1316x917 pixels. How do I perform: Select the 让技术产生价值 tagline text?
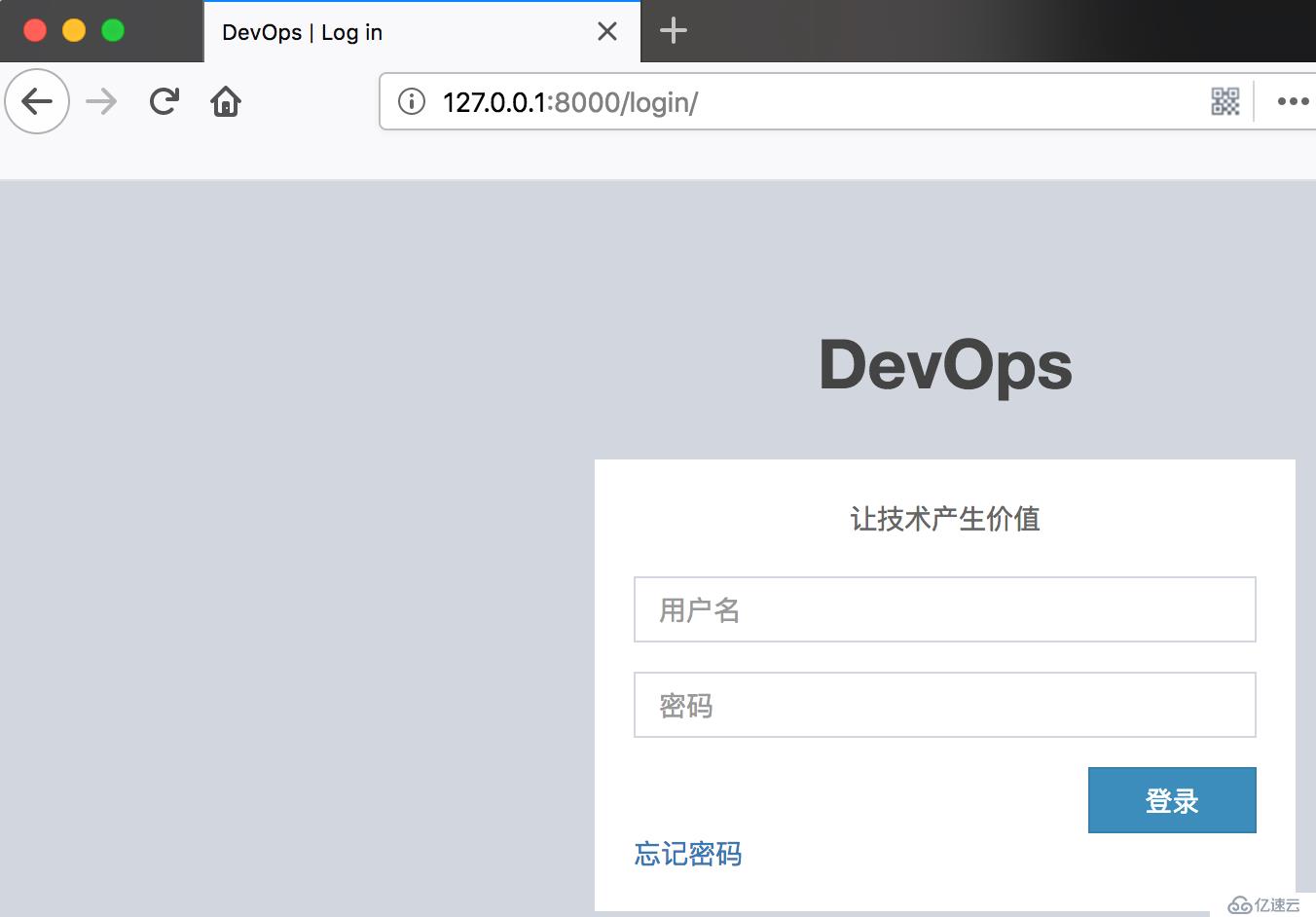pyautogui.click(x=945, y=519)
